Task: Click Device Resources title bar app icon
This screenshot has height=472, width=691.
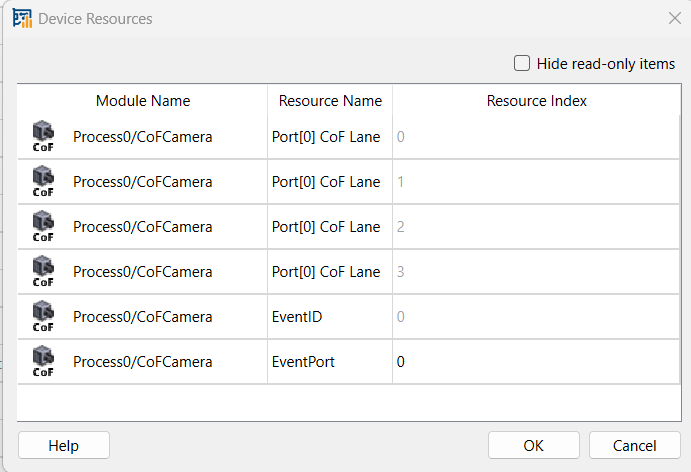Action: pyautogui.click(x=22, y=19)
